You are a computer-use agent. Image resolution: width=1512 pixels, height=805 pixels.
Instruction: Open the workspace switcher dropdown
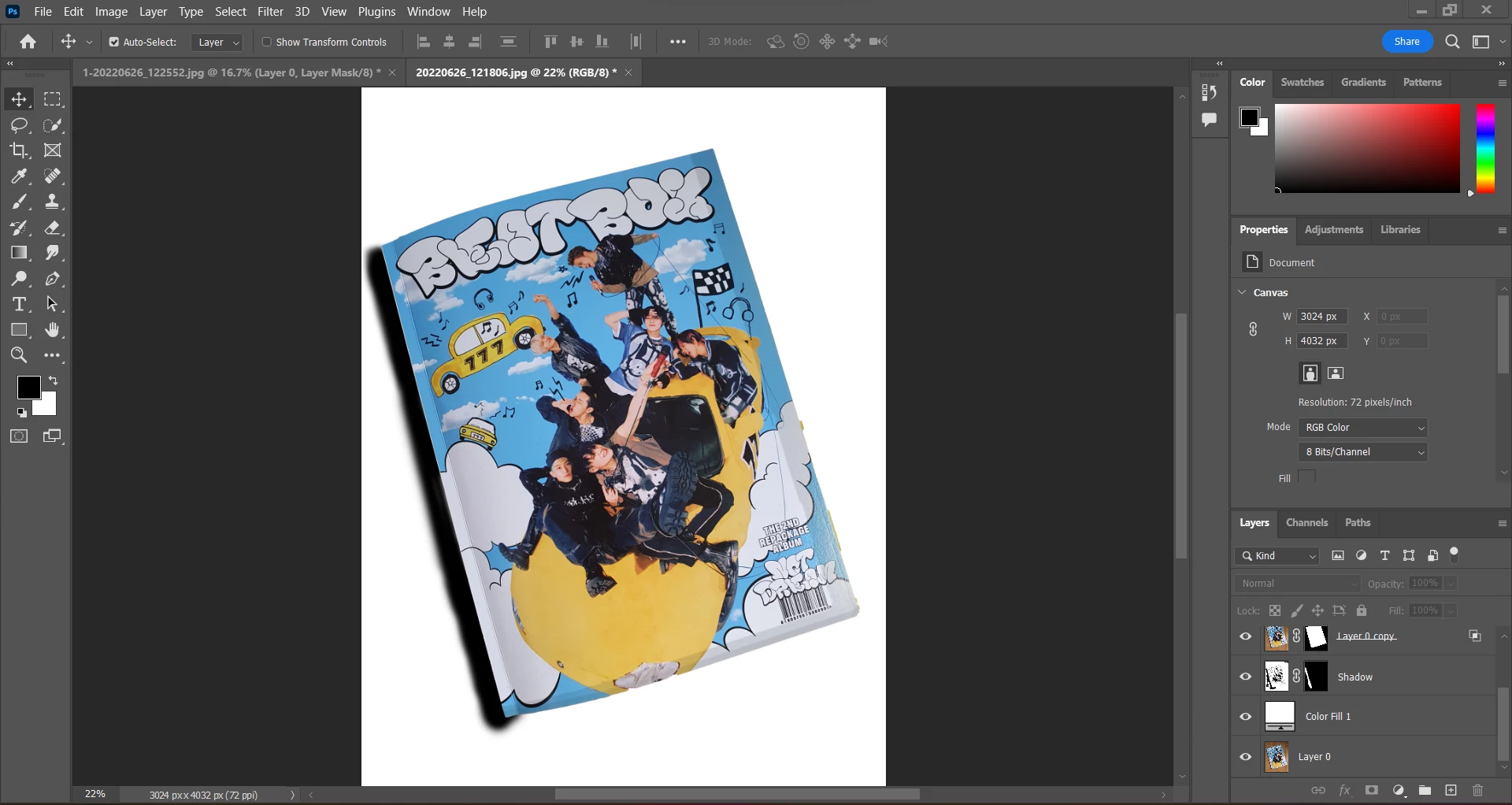pos(1486,42)
